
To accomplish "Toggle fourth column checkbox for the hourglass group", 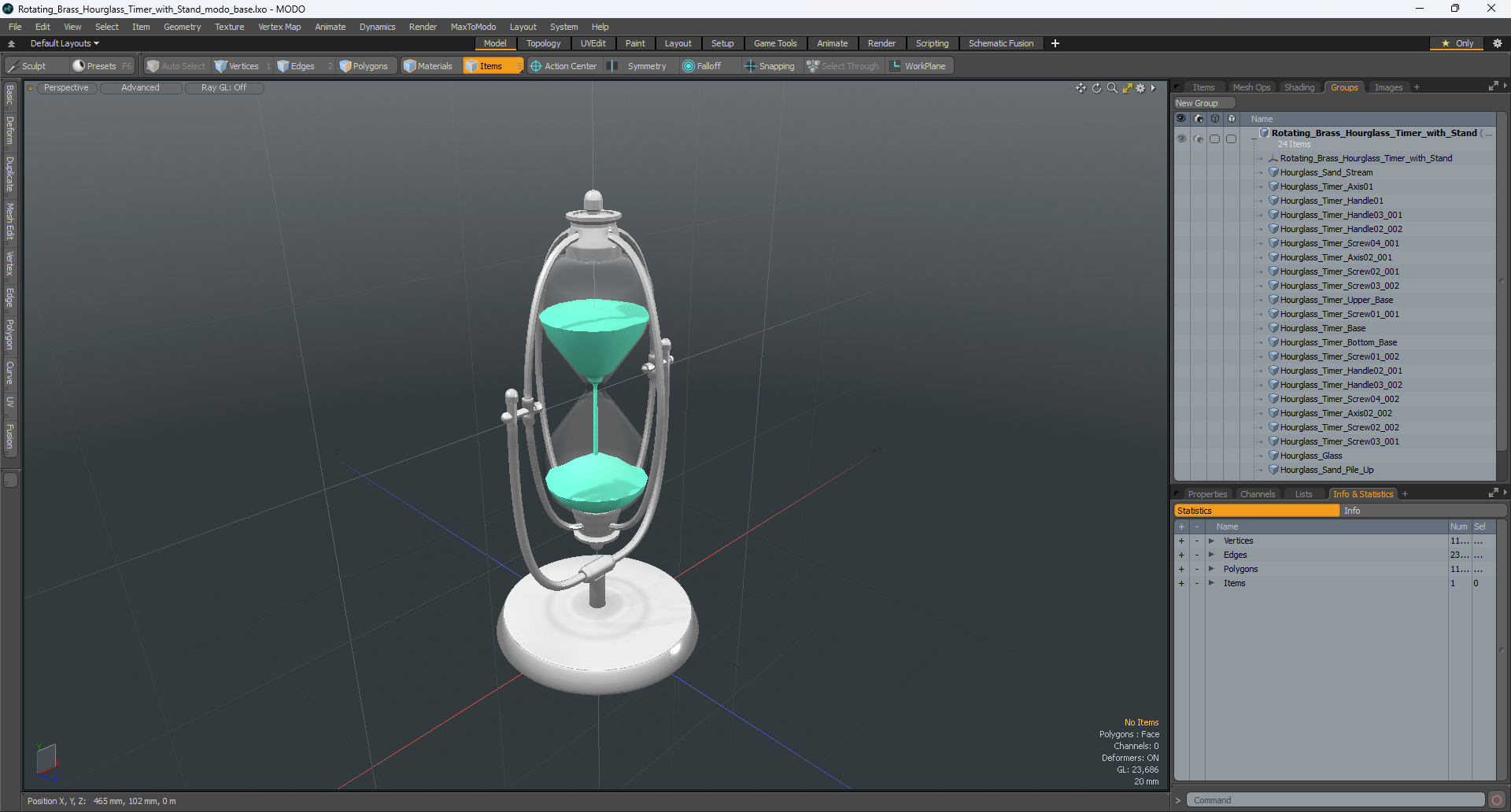I will [x=1232, y=138].
